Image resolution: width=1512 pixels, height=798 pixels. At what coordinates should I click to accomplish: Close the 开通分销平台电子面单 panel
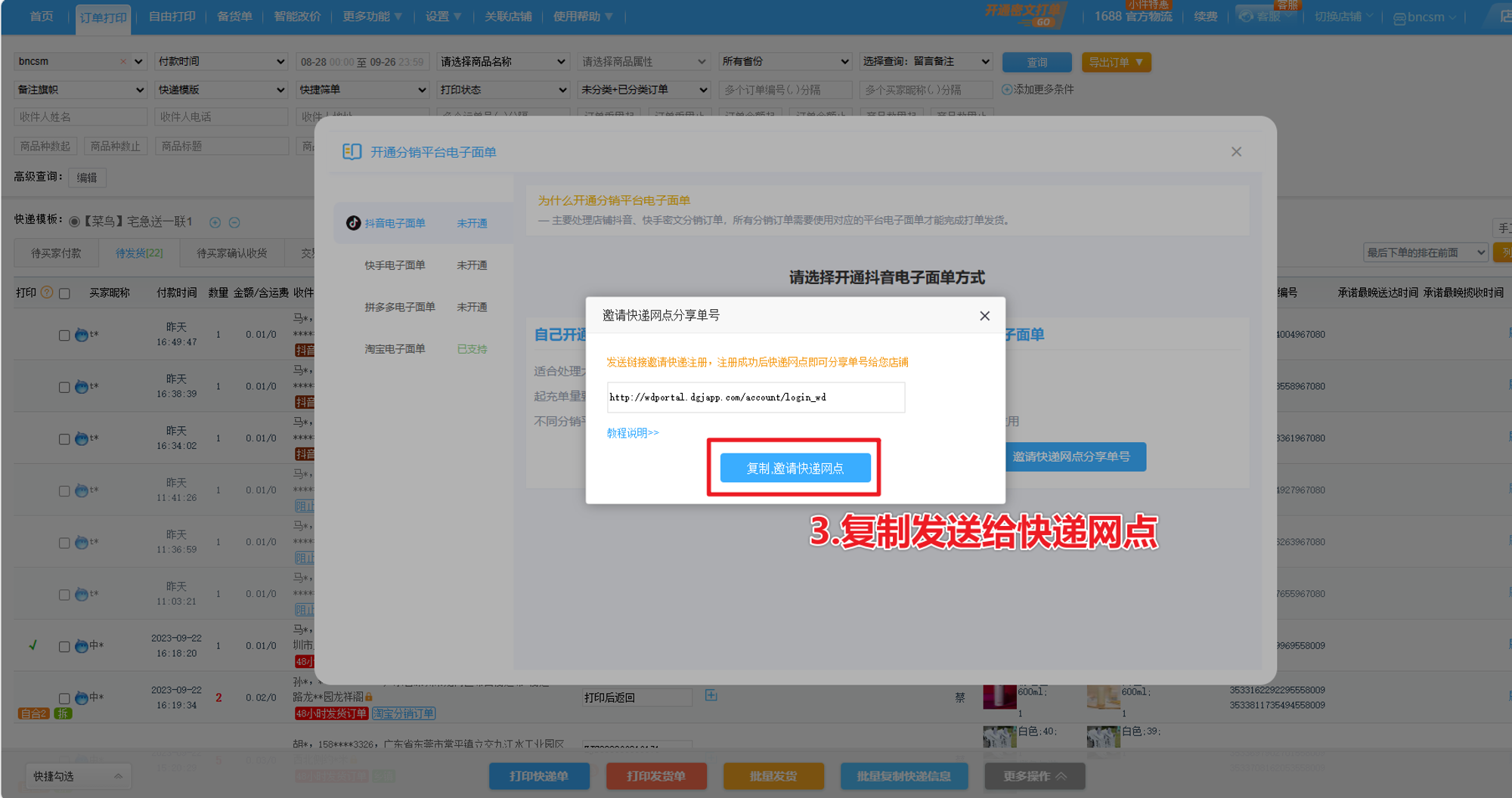(1236, 152)
